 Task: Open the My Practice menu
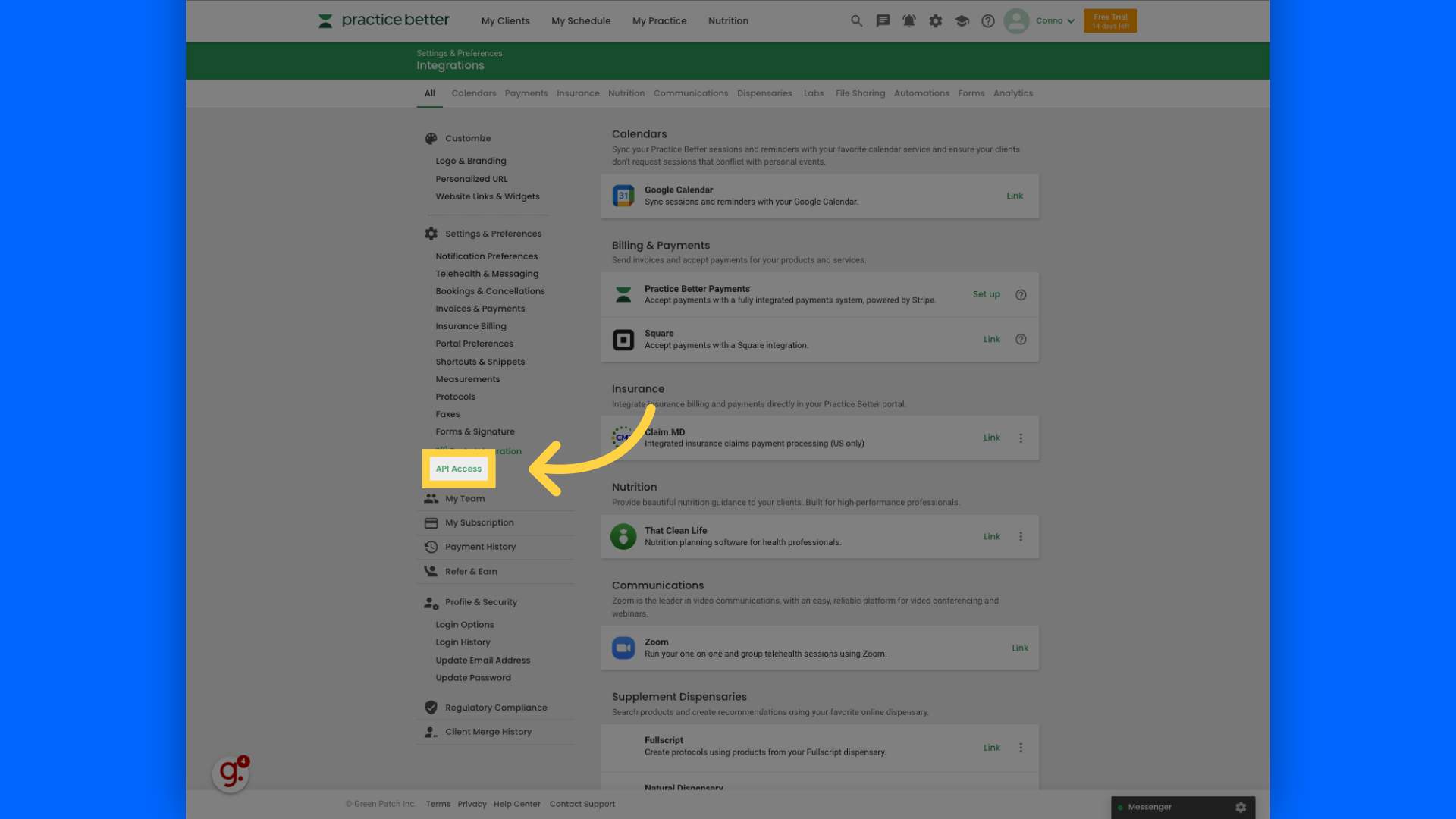[x=659, y=21]
